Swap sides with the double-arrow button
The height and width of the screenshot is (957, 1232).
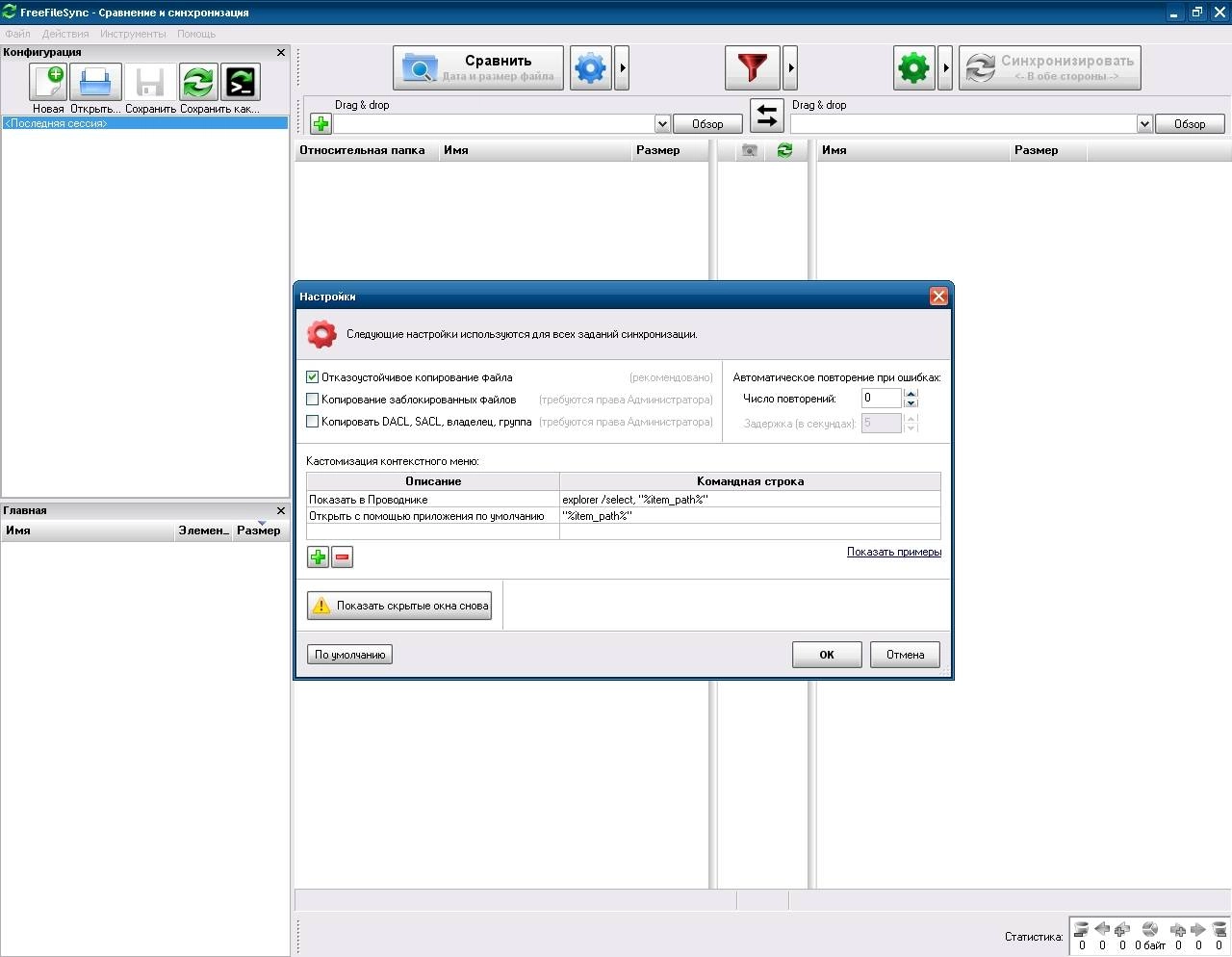pyautogui.click(x=767, y=116)
